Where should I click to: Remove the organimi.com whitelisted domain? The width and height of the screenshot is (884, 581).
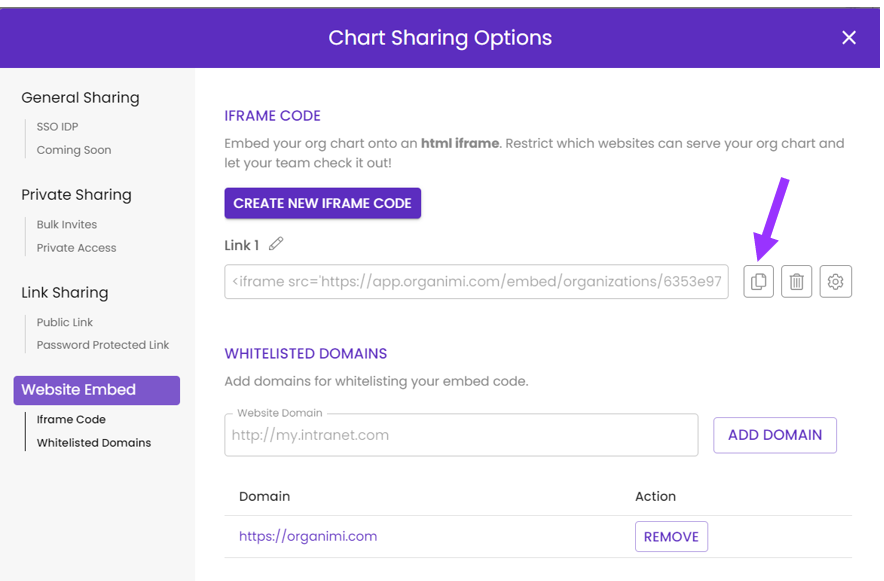coord(671,536)
